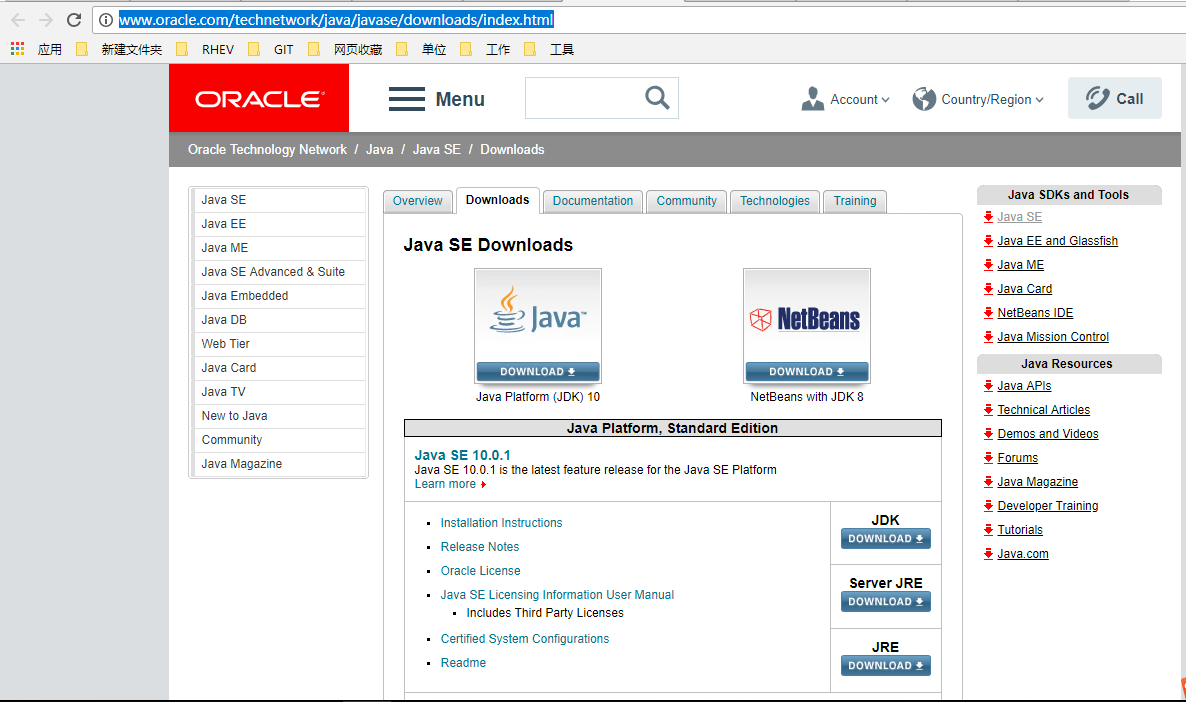Image resolution: width=1186 pixels, height=702 pixels.
Task: Open Release Notes link
Action: click(480, 547)
